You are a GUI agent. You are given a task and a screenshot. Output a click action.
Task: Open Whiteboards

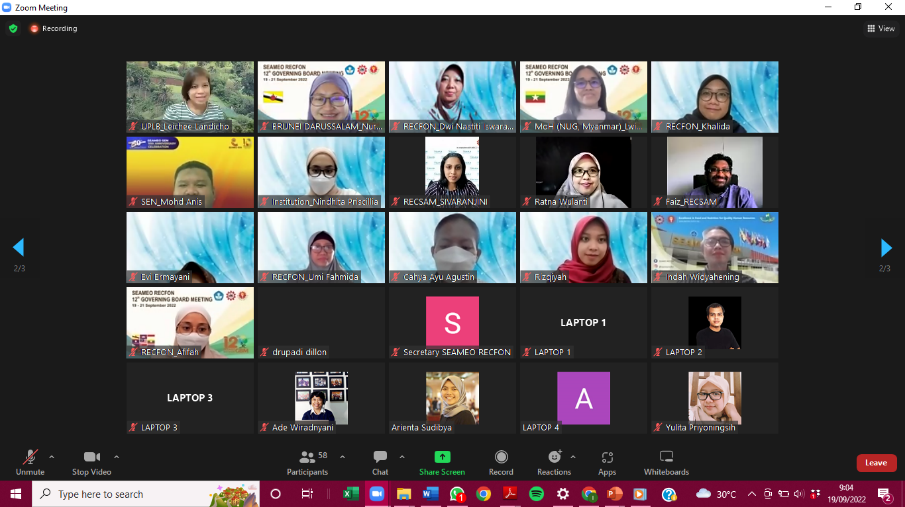666,461
